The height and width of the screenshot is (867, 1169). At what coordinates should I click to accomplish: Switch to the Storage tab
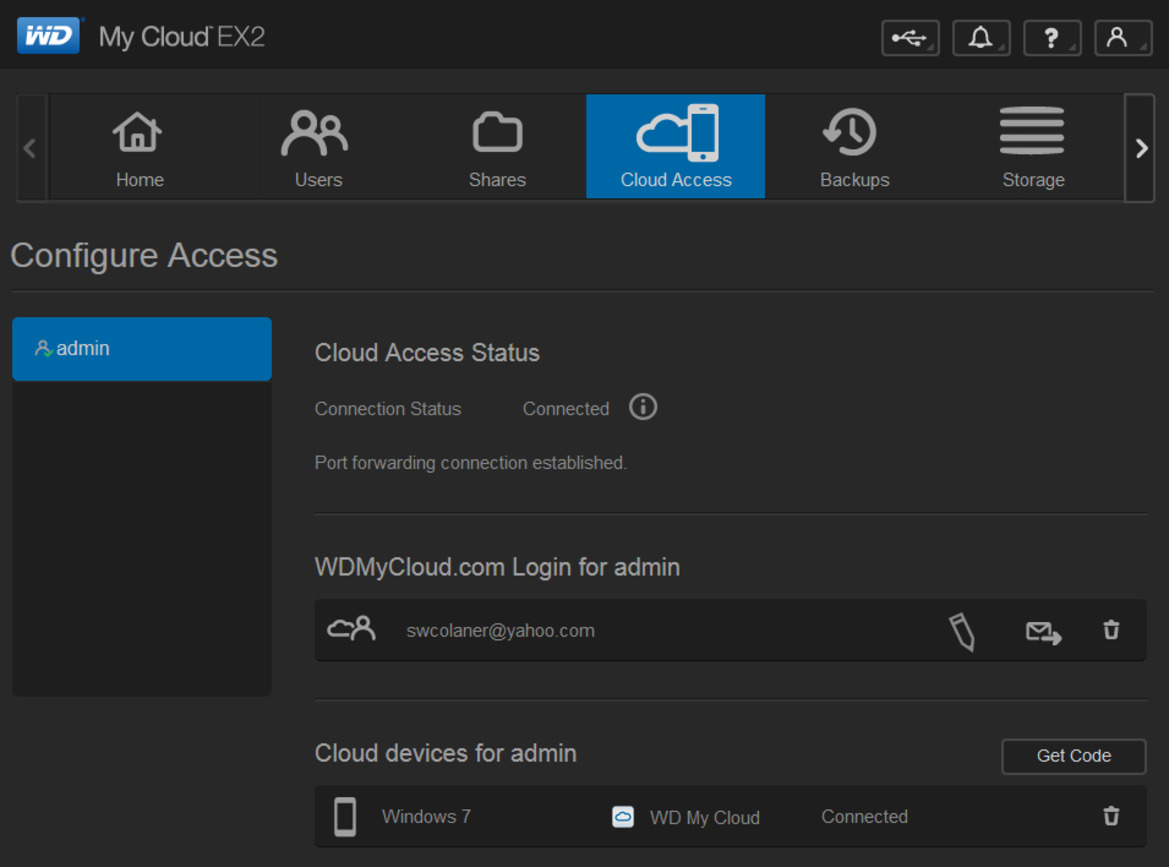click(x=1033, y=147)
